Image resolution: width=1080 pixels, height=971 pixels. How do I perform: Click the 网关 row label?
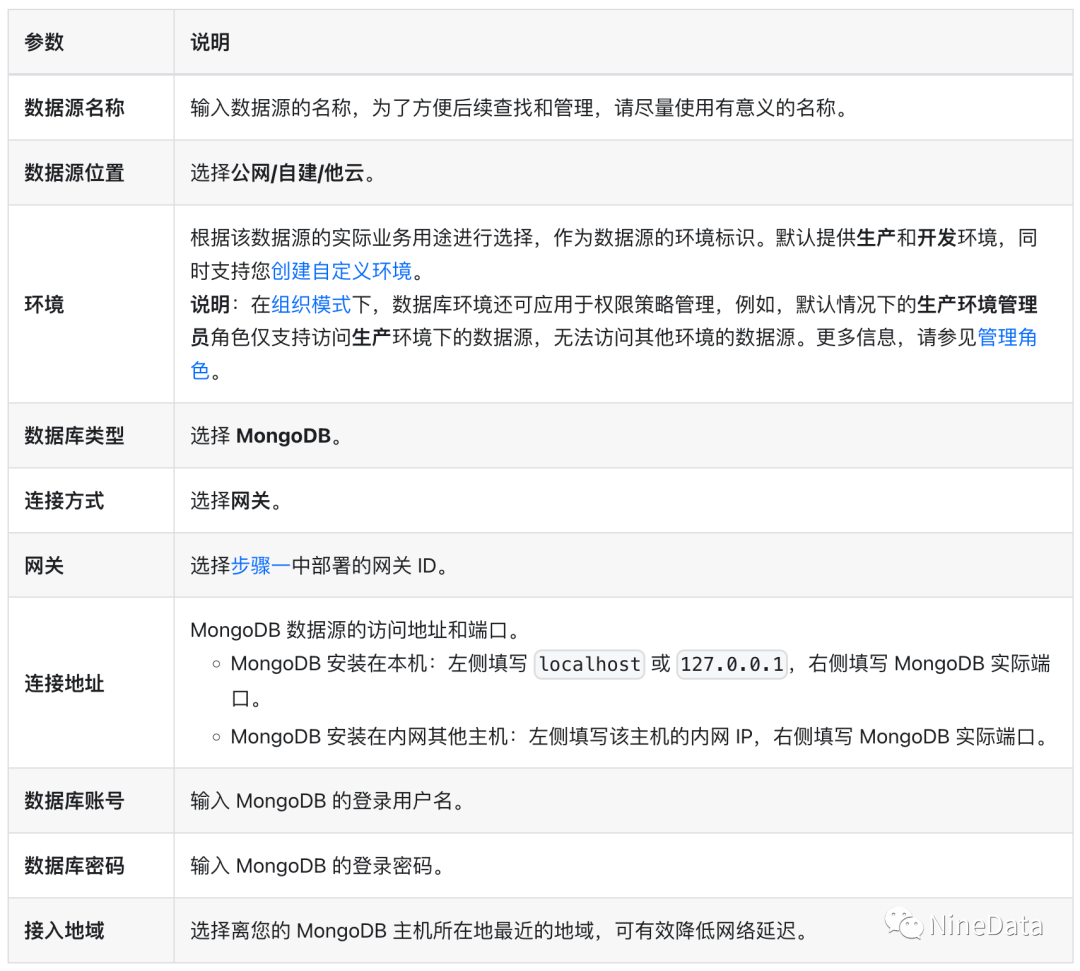44,565
